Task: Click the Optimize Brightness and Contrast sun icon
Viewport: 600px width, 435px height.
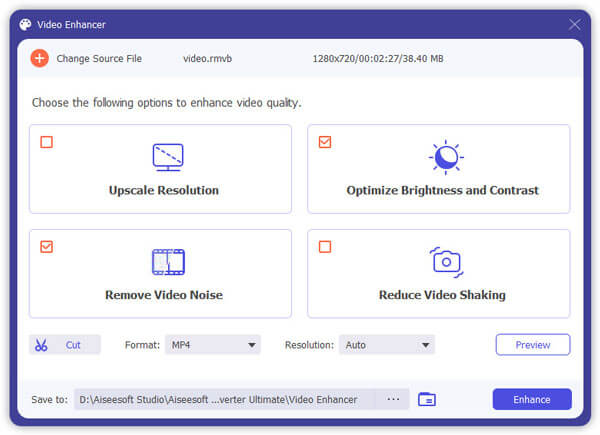Action: [445, 157]
